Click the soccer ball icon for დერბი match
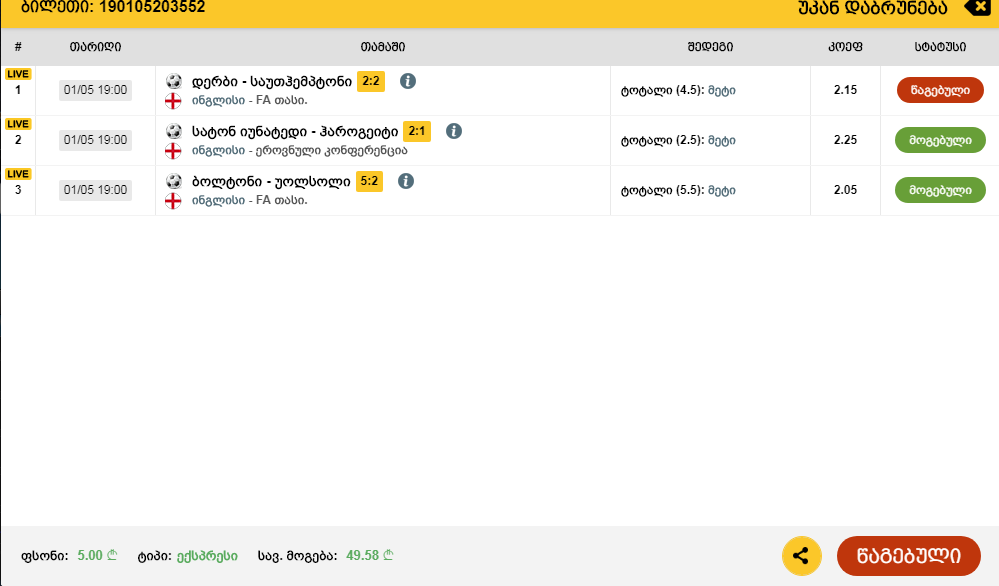This screenshot has height=586, width=999. coord(173,81)
